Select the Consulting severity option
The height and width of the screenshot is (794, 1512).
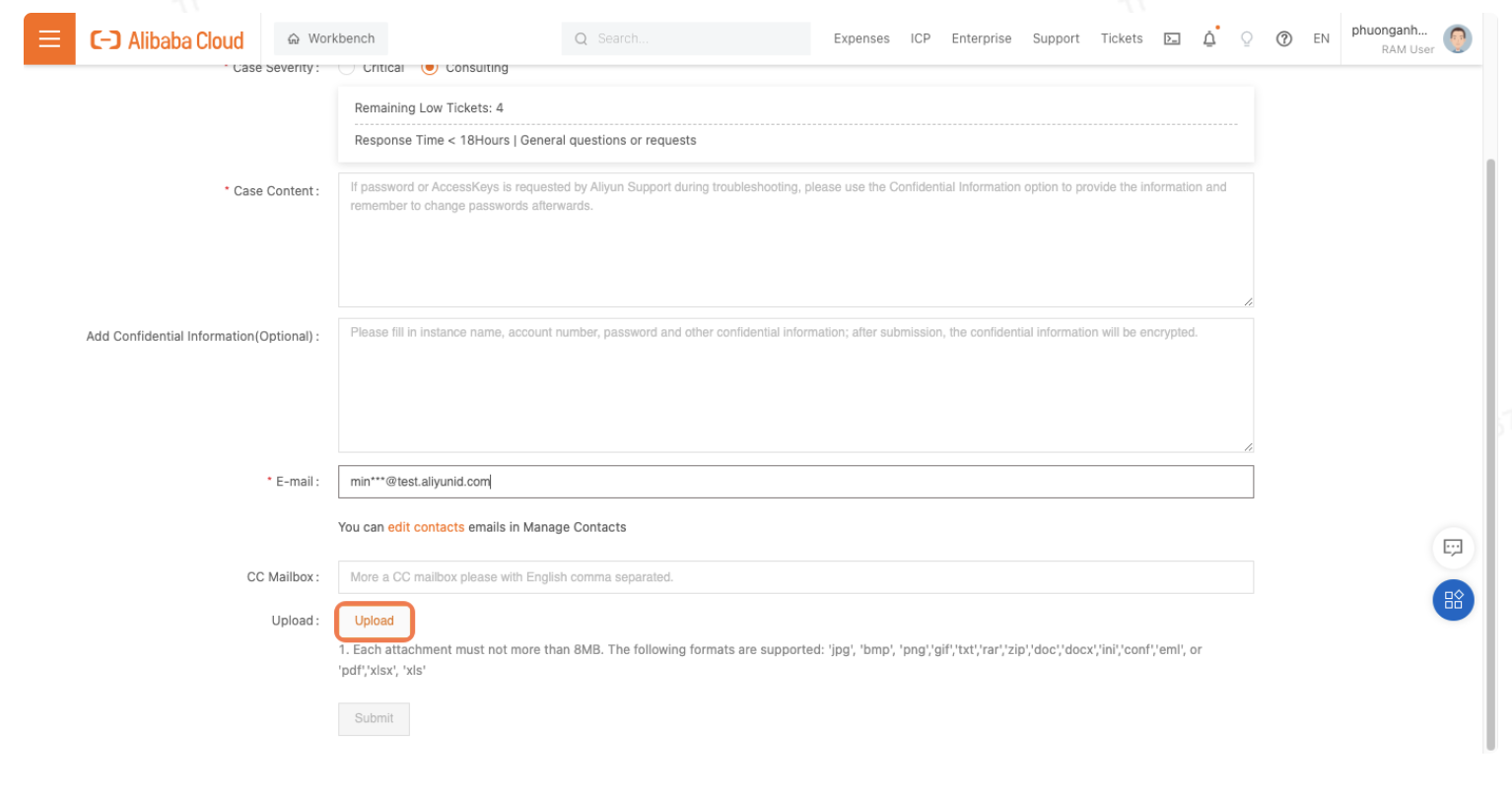pos(429,67)
